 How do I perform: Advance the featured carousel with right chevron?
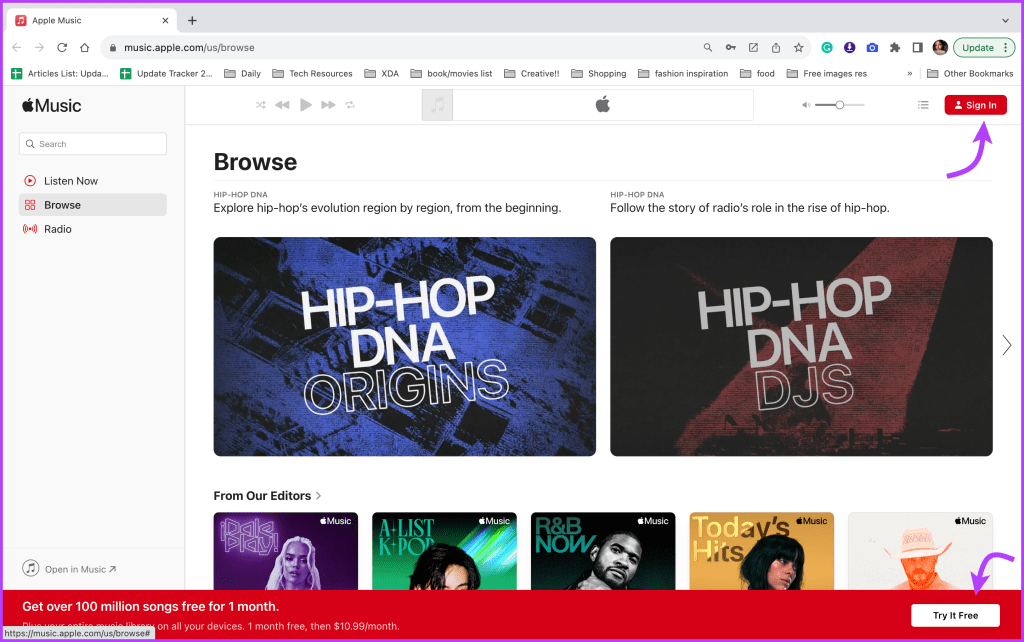[1006, 345]
